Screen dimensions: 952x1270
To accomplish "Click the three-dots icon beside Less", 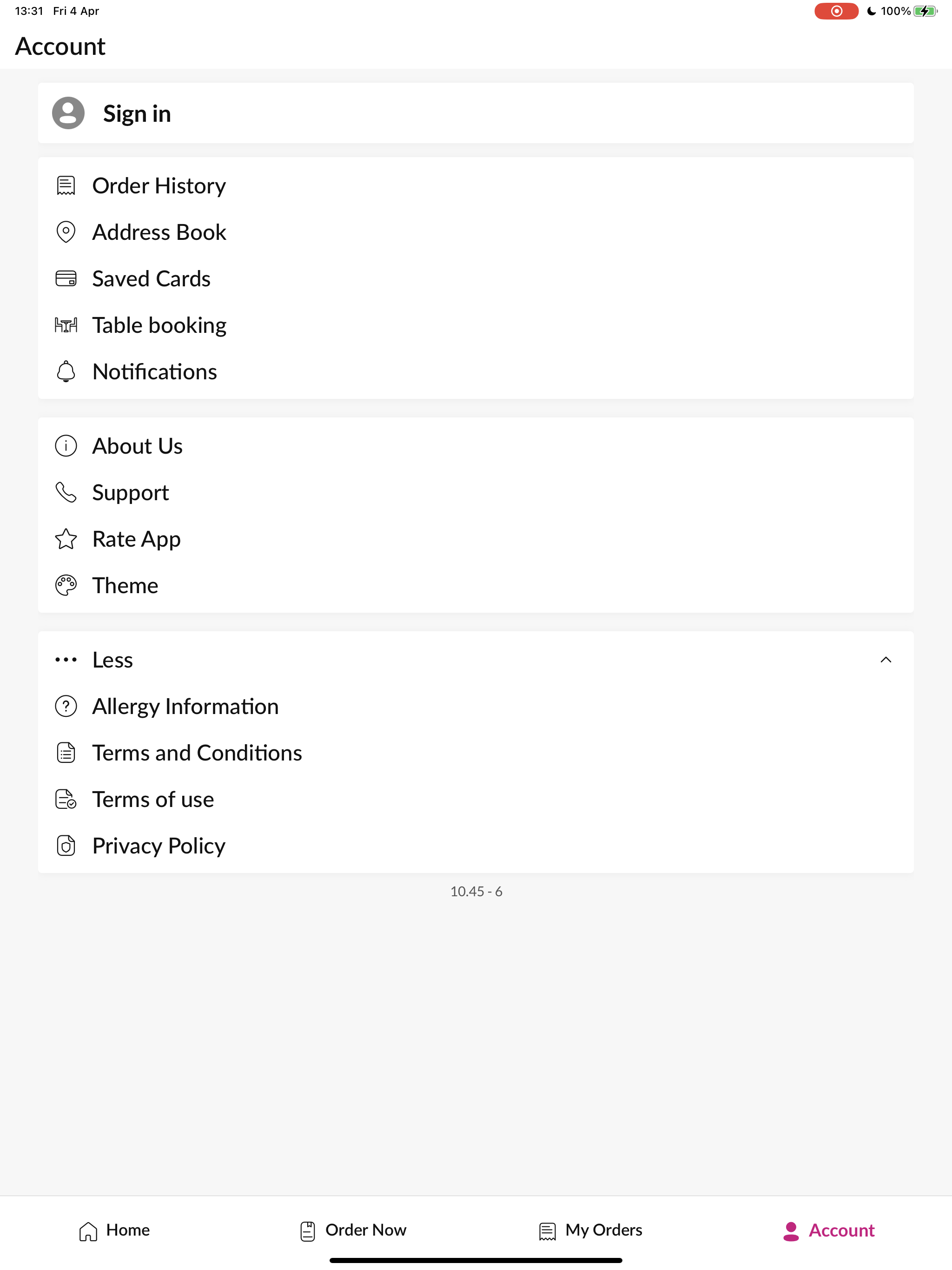I will (66, 660).
